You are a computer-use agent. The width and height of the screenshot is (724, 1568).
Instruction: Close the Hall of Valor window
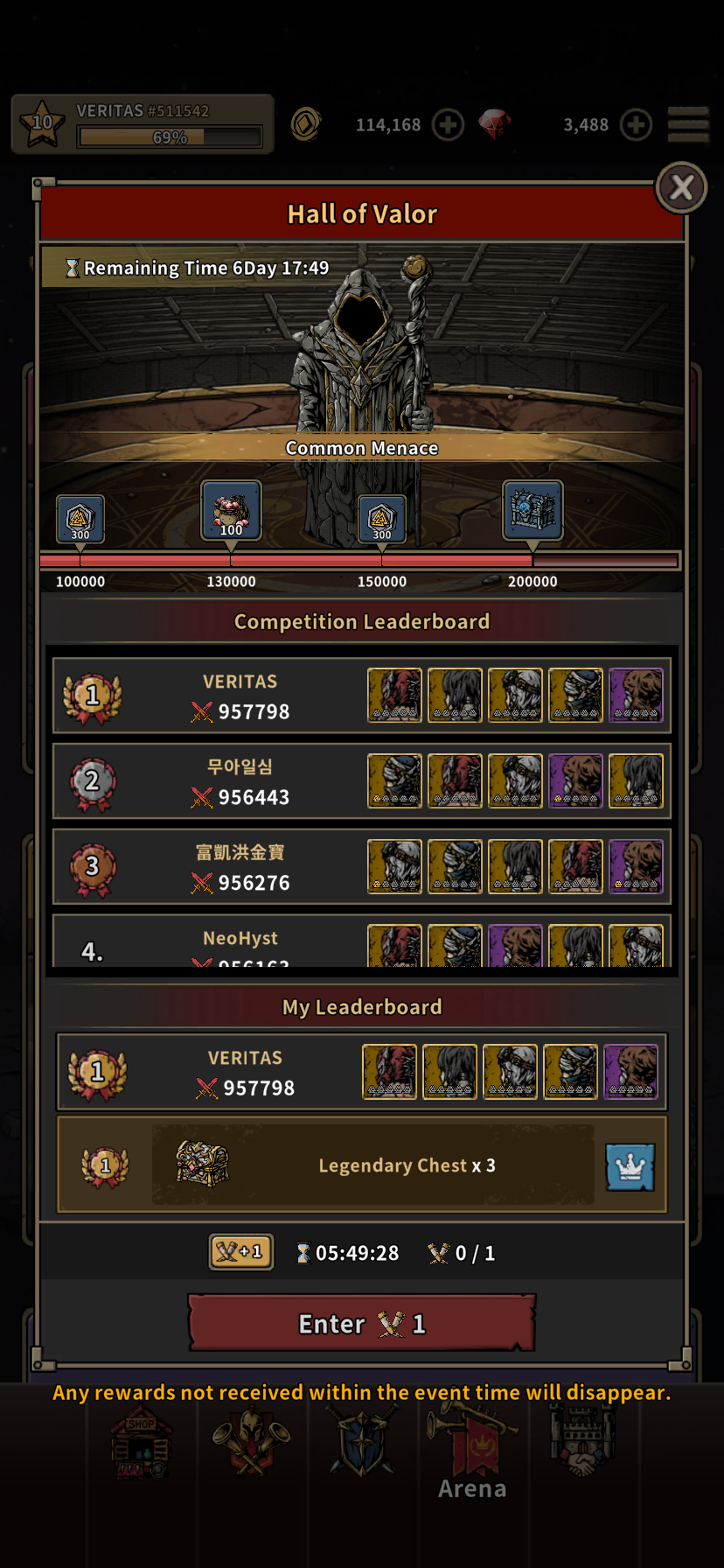point(681,187)
